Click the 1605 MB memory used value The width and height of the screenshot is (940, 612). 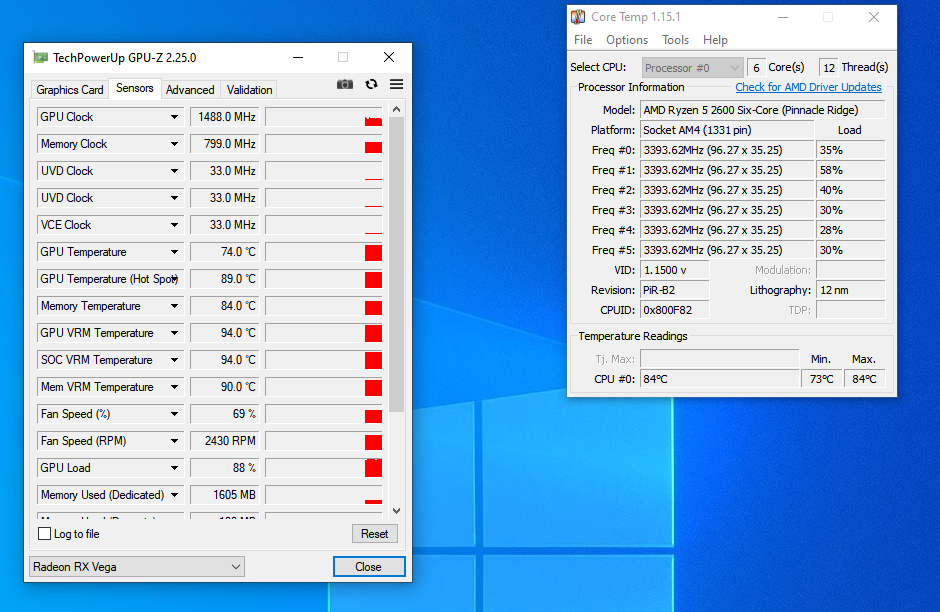point(224,495)
